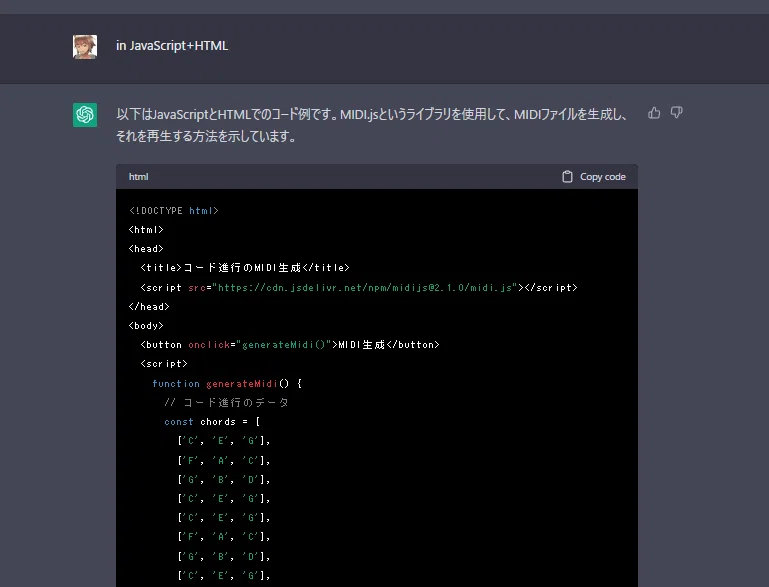
Task: Click the reply line それを再生する方法を示しています
Action: tap(206, 136)
